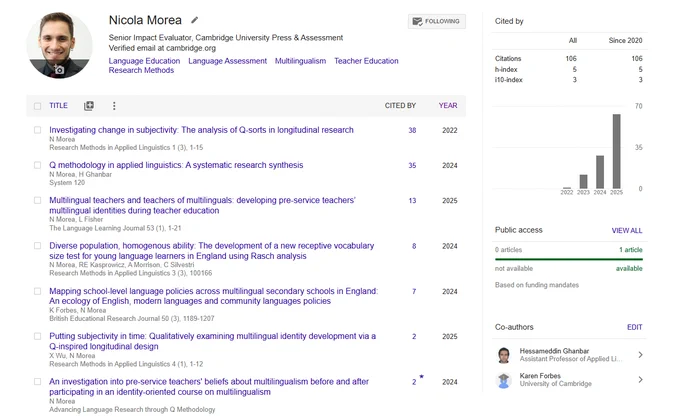Check the select-all box in title header
680x417 pixels.
[x=38, y=106]
